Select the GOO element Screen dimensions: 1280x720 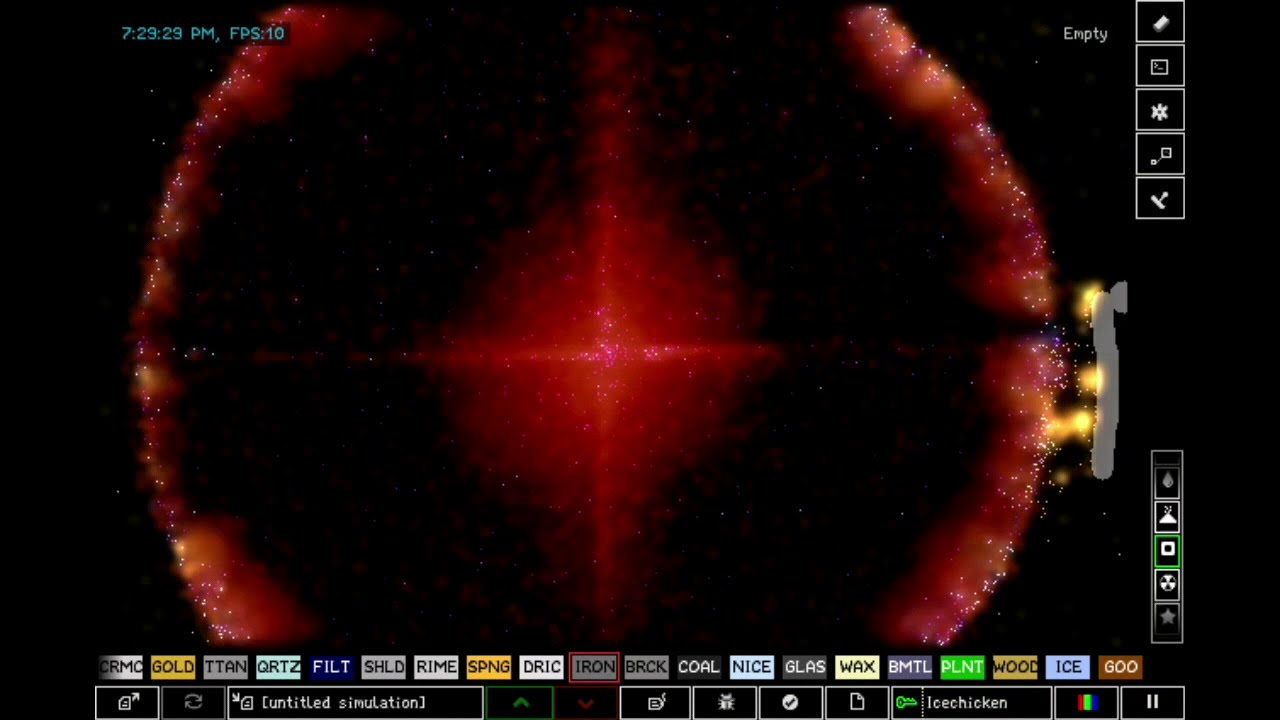(1121, 667)
